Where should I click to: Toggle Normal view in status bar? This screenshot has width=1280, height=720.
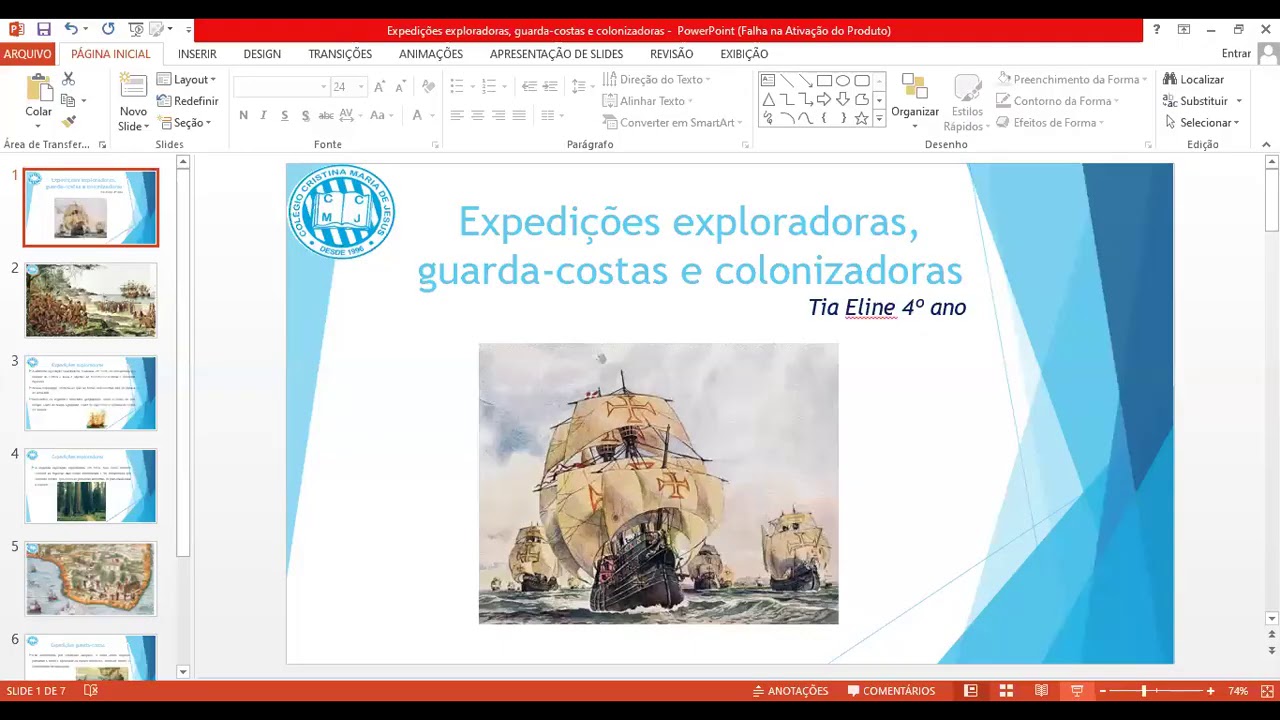pos(970,691)
